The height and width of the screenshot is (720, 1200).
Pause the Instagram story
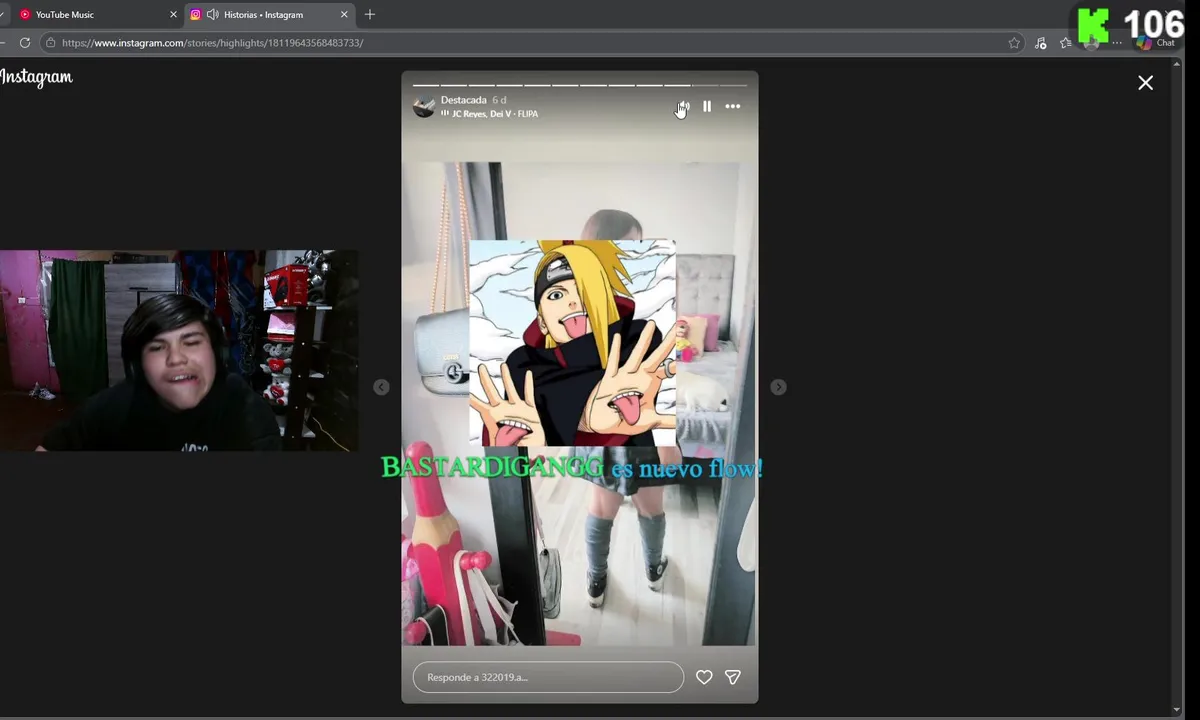[x=707, y=106]
